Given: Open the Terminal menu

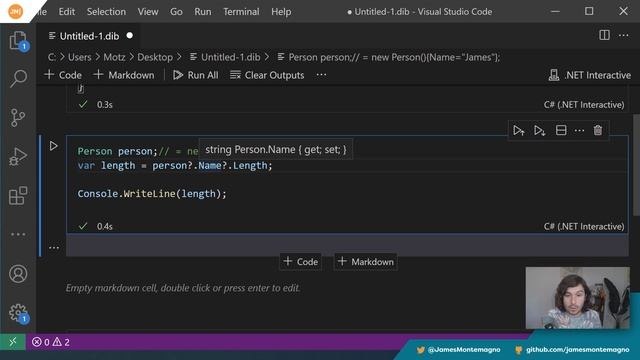Looking at the screenshot, I should point(241,11).
